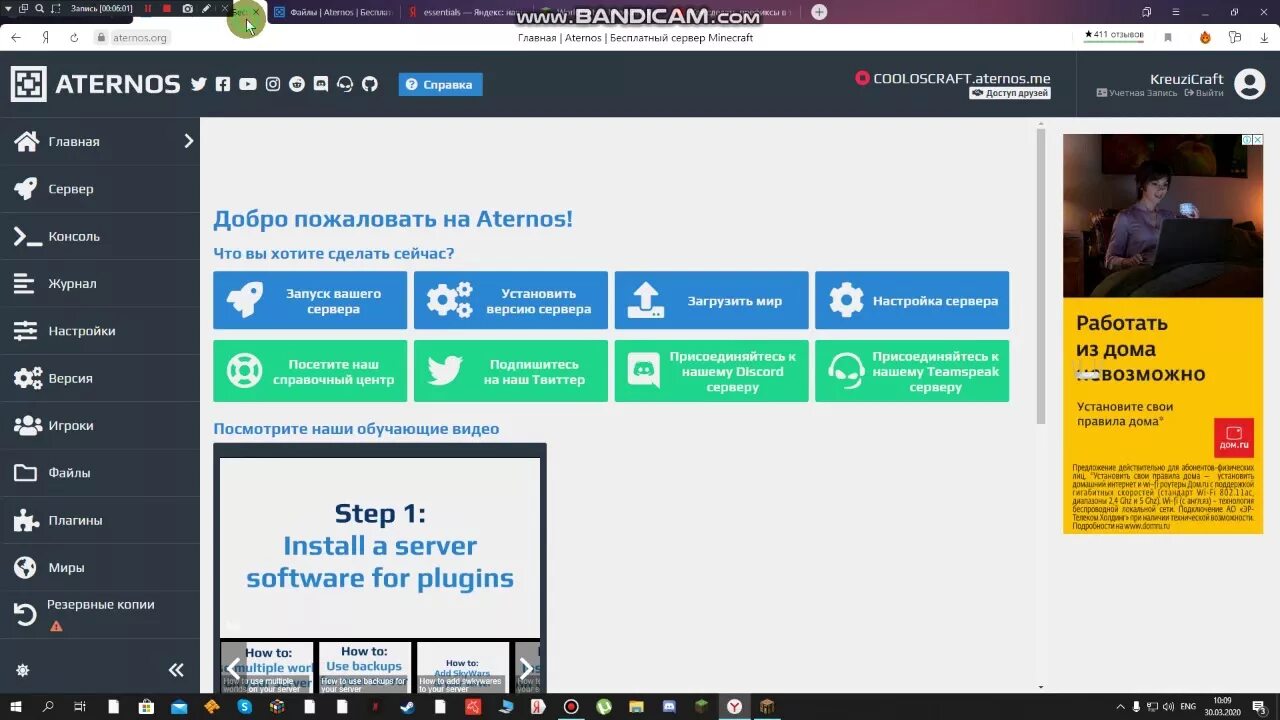The height and width of the screenshot is (720, 1280).
Task: Open the Плагины sidebar item
Action: point(100,520)
